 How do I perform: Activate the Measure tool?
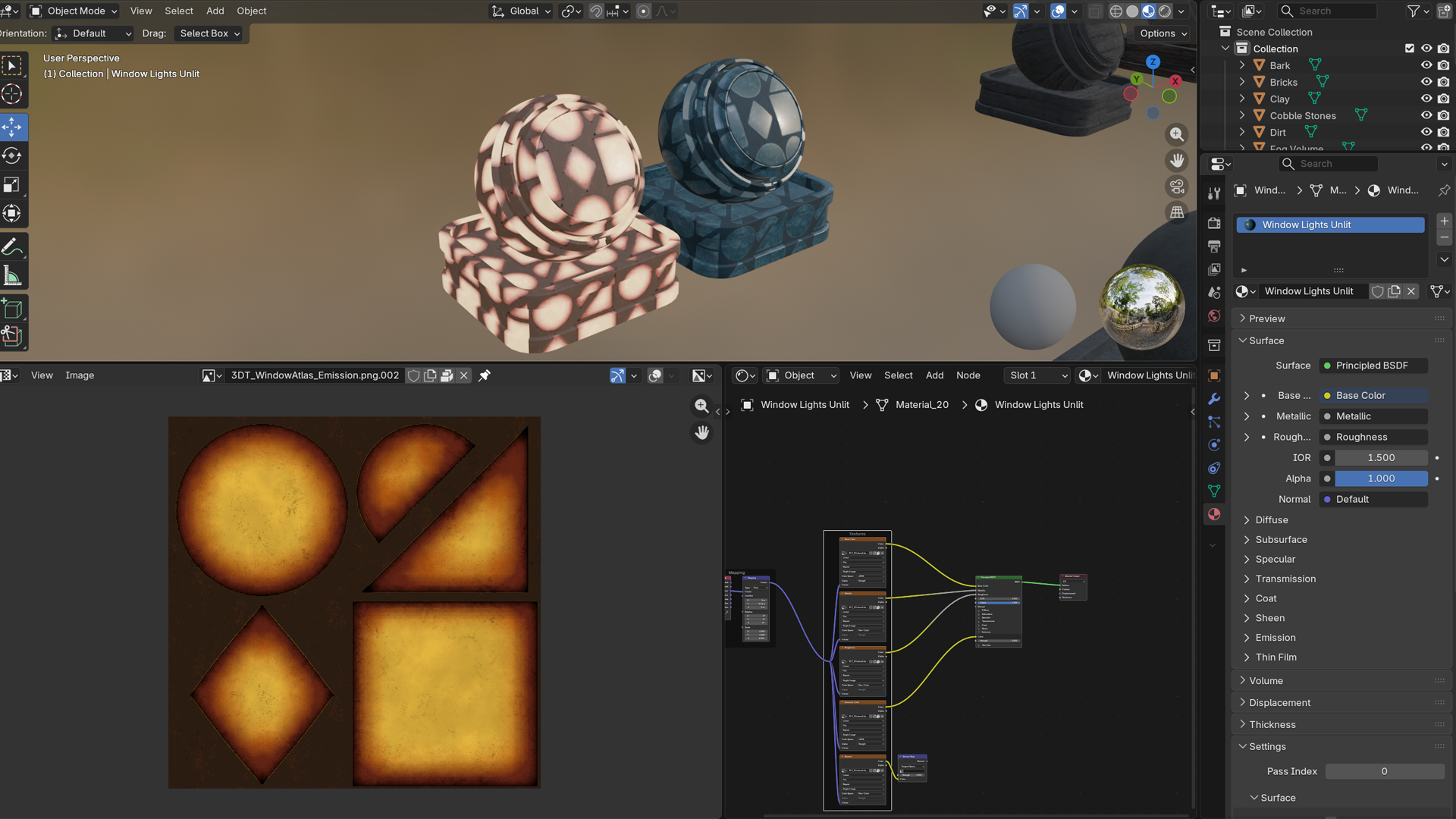point(12,276)
